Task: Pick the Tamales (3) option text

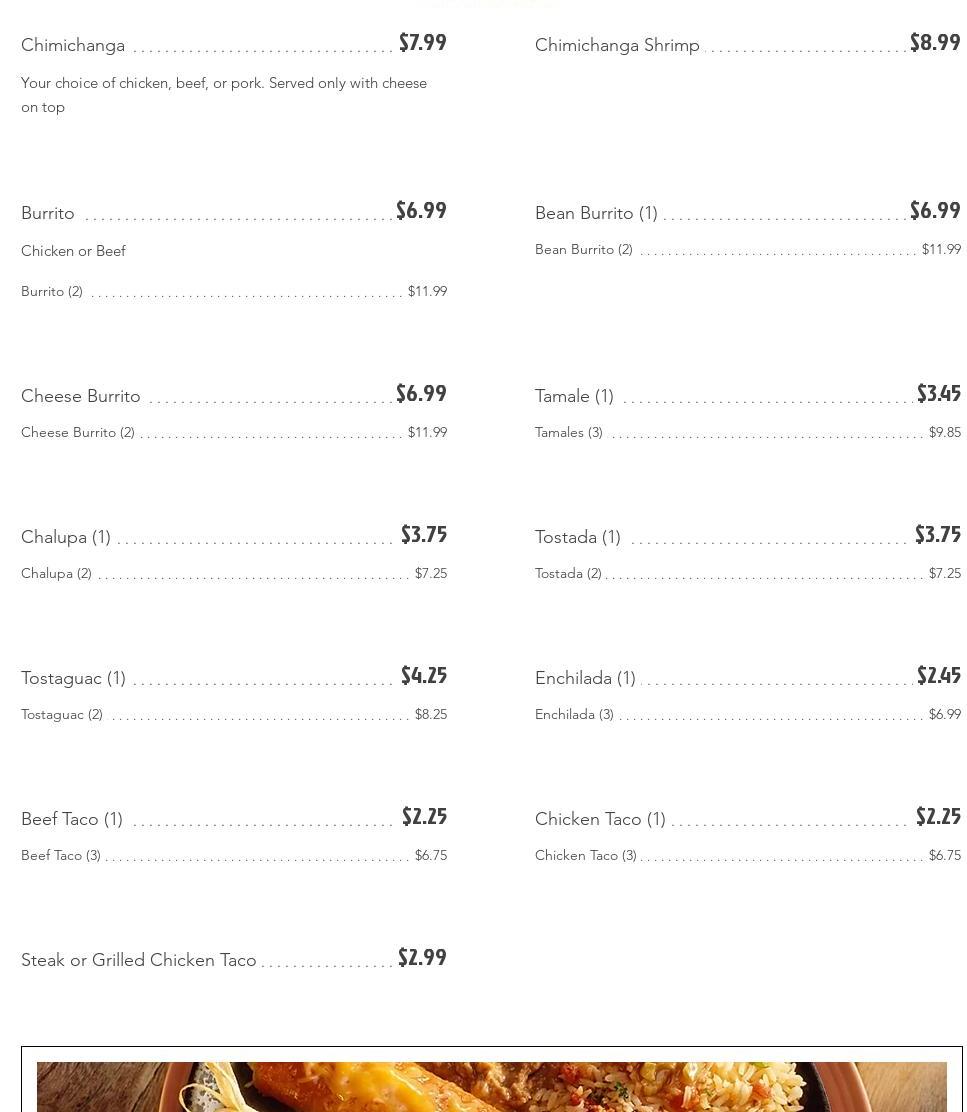Action: click(x=569, y=432)
